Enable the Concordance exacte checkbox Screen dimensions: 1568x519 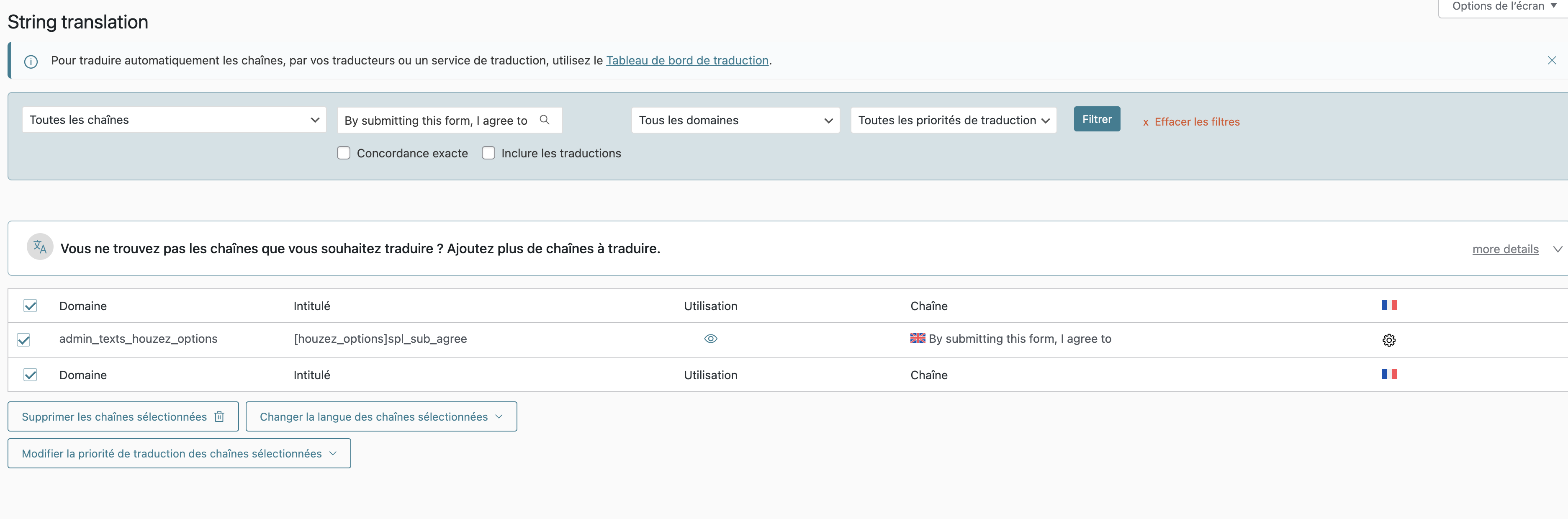click(x=344, y=153)
